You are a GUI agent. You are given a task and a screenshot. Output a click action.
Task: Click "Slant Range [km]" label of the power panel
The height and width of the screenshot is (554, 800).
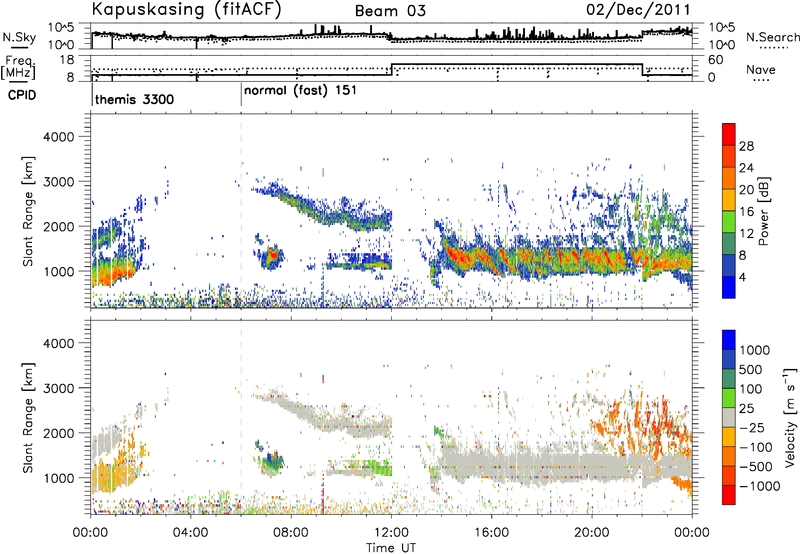[29, 211]
